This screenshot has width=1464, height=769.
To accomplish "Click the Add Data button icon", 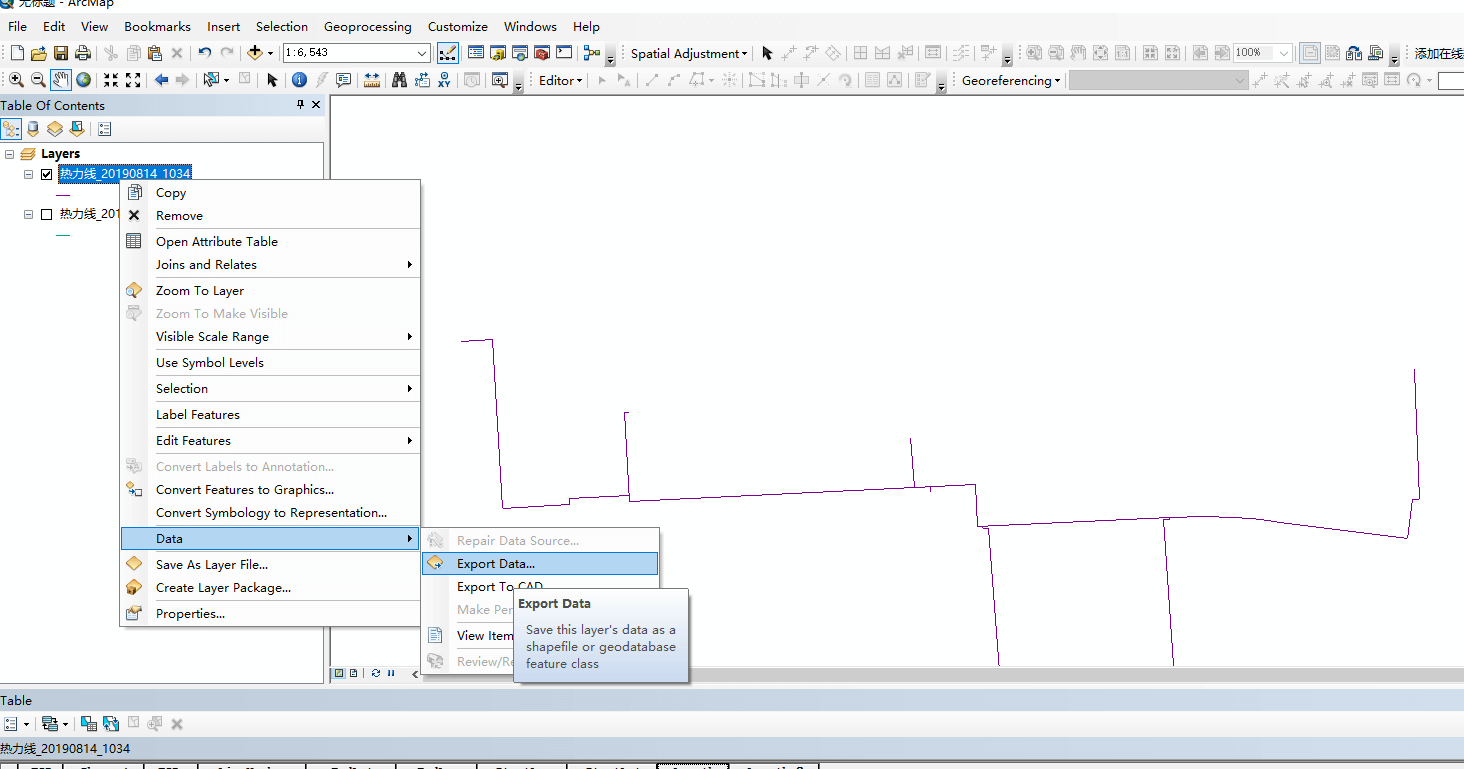I will [x=255, y=53].
